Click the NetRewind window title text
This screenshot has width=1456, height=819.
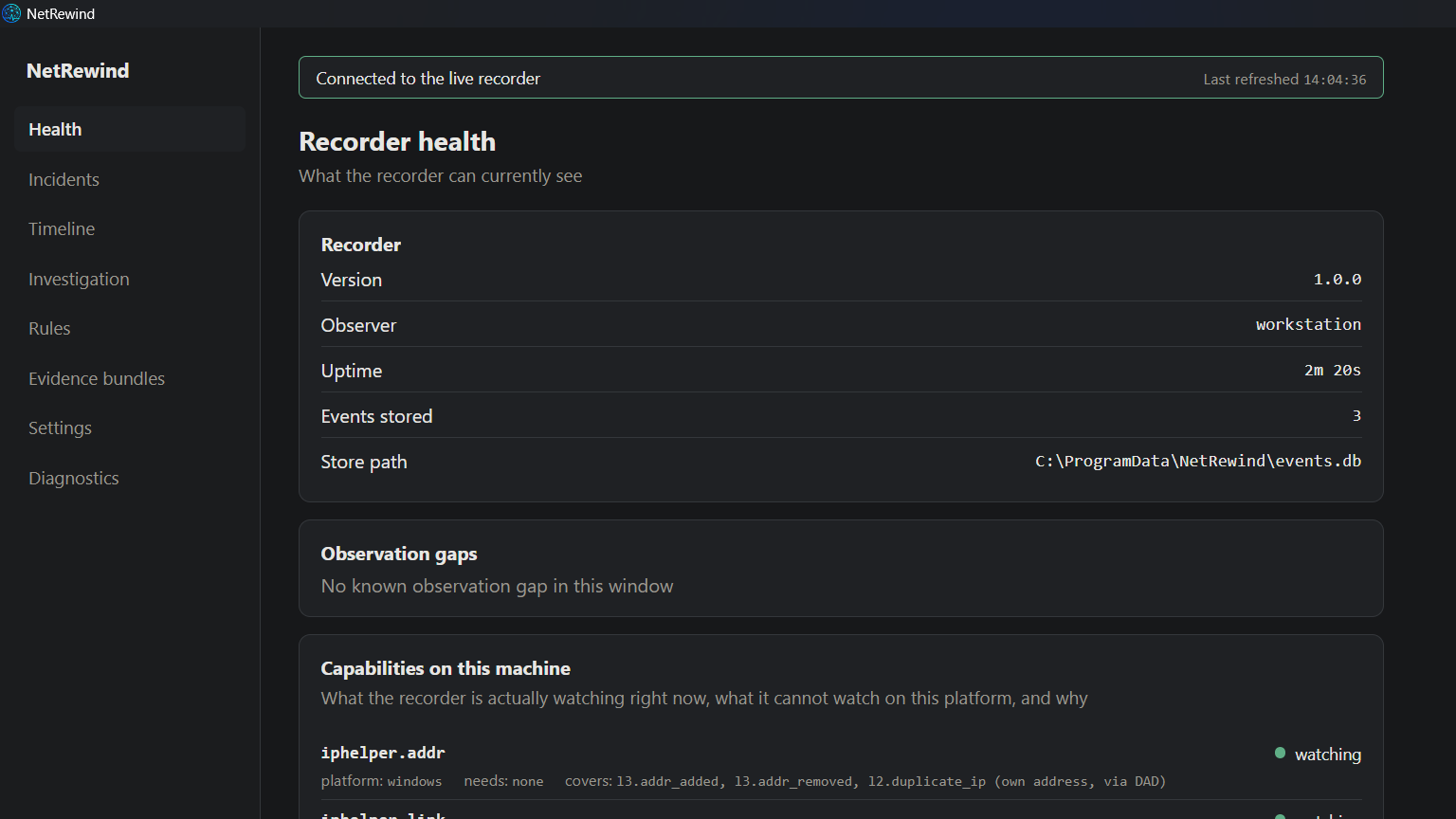[x=61, y=13]
